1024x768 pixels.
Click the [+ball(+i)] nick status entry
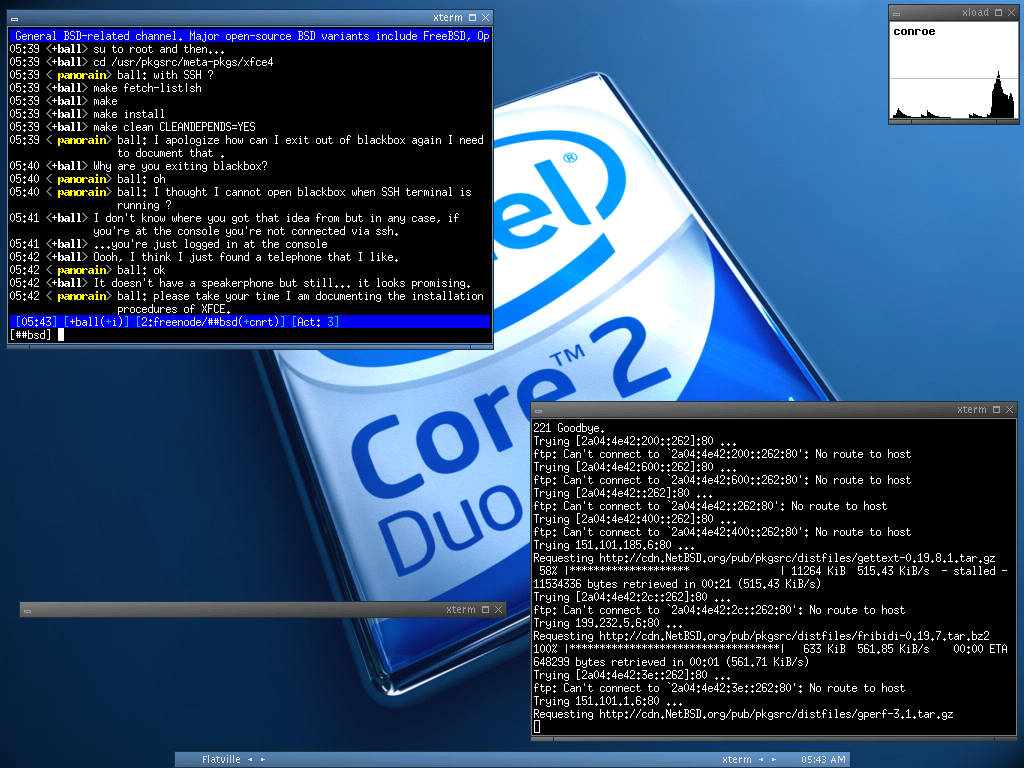click(x=97, y=321)
